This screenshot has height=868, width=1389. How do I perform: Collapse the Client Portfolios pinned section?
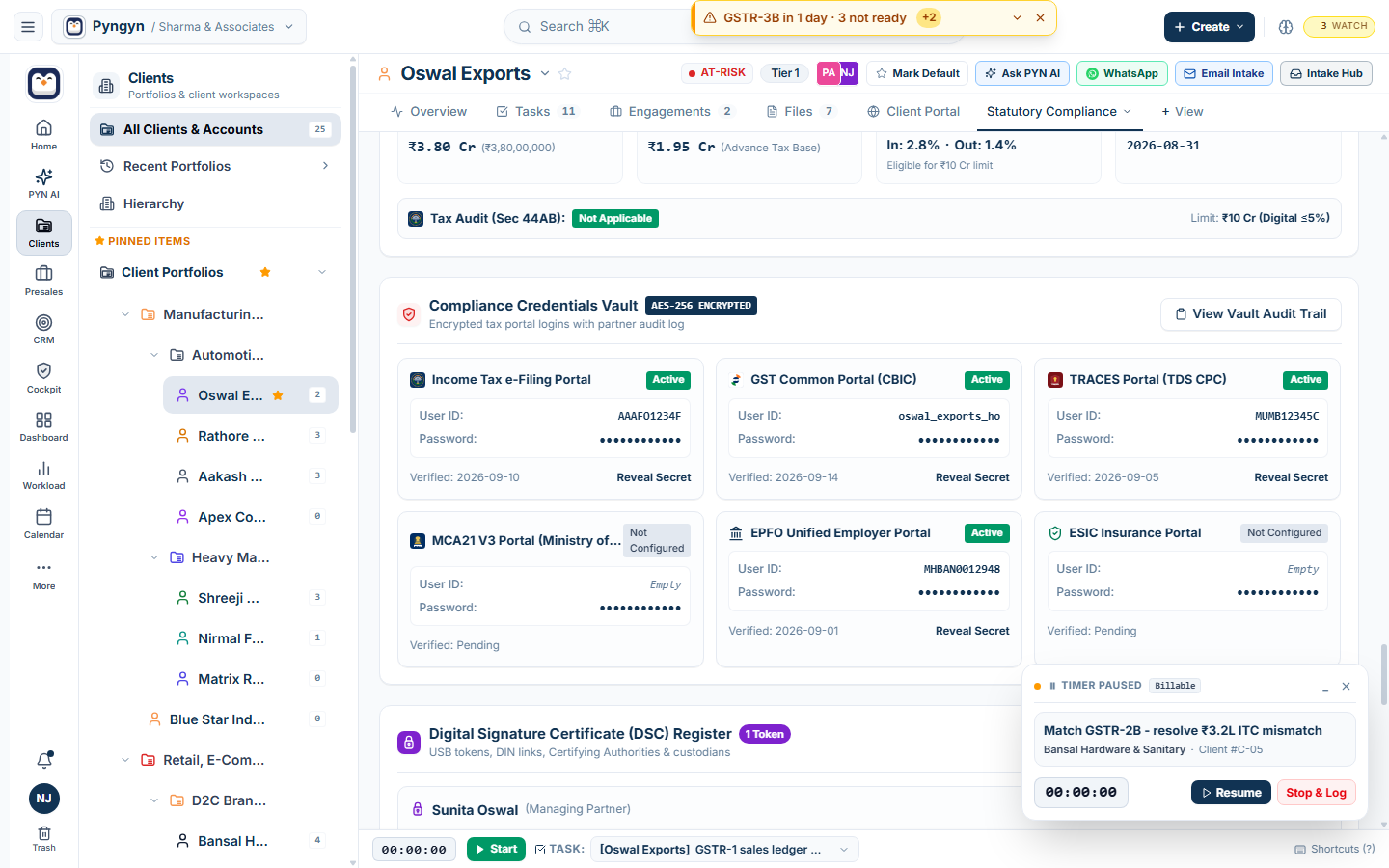[x=322, y=272]
